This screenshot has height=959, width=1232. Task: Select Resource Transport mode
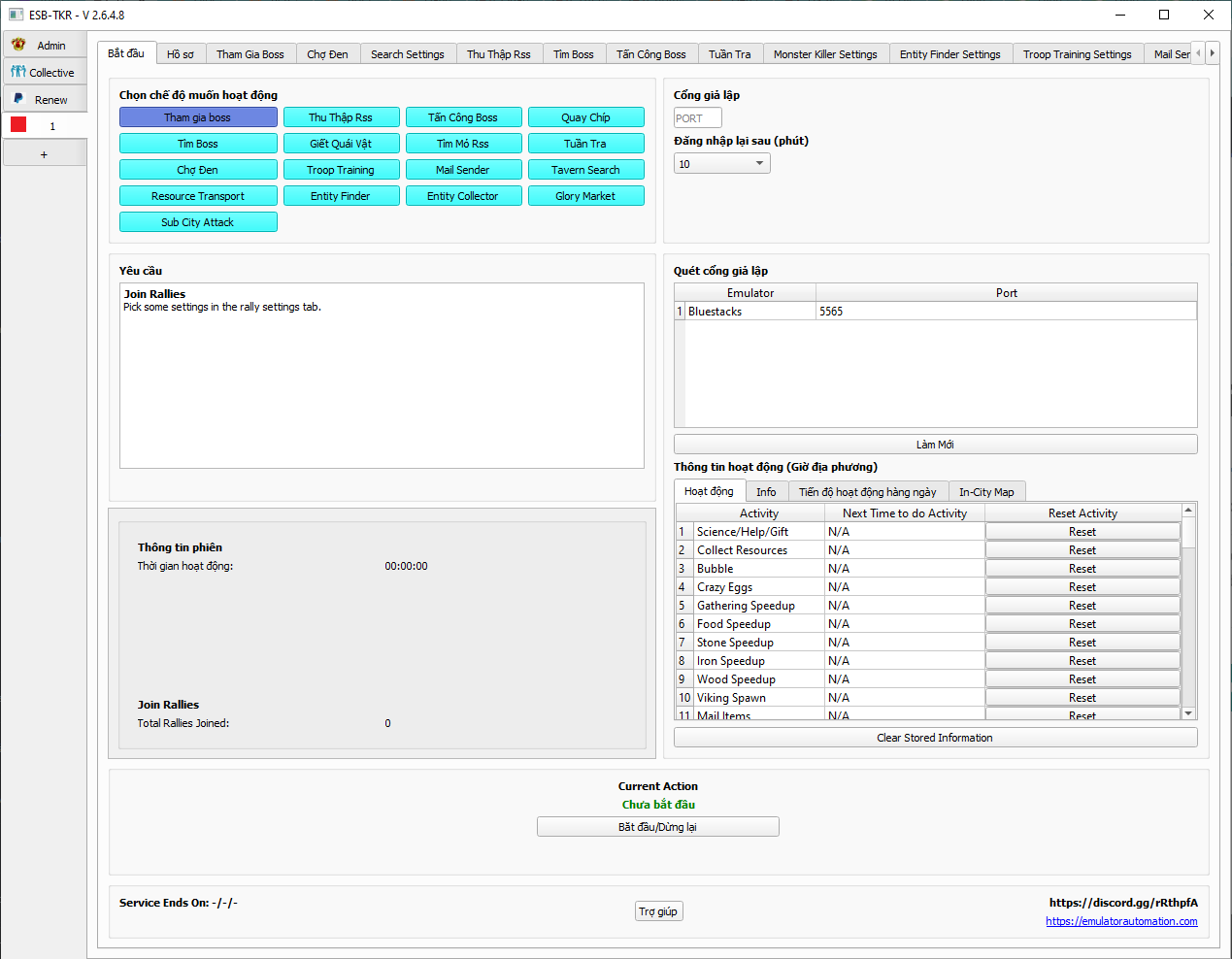click(198, 196)
